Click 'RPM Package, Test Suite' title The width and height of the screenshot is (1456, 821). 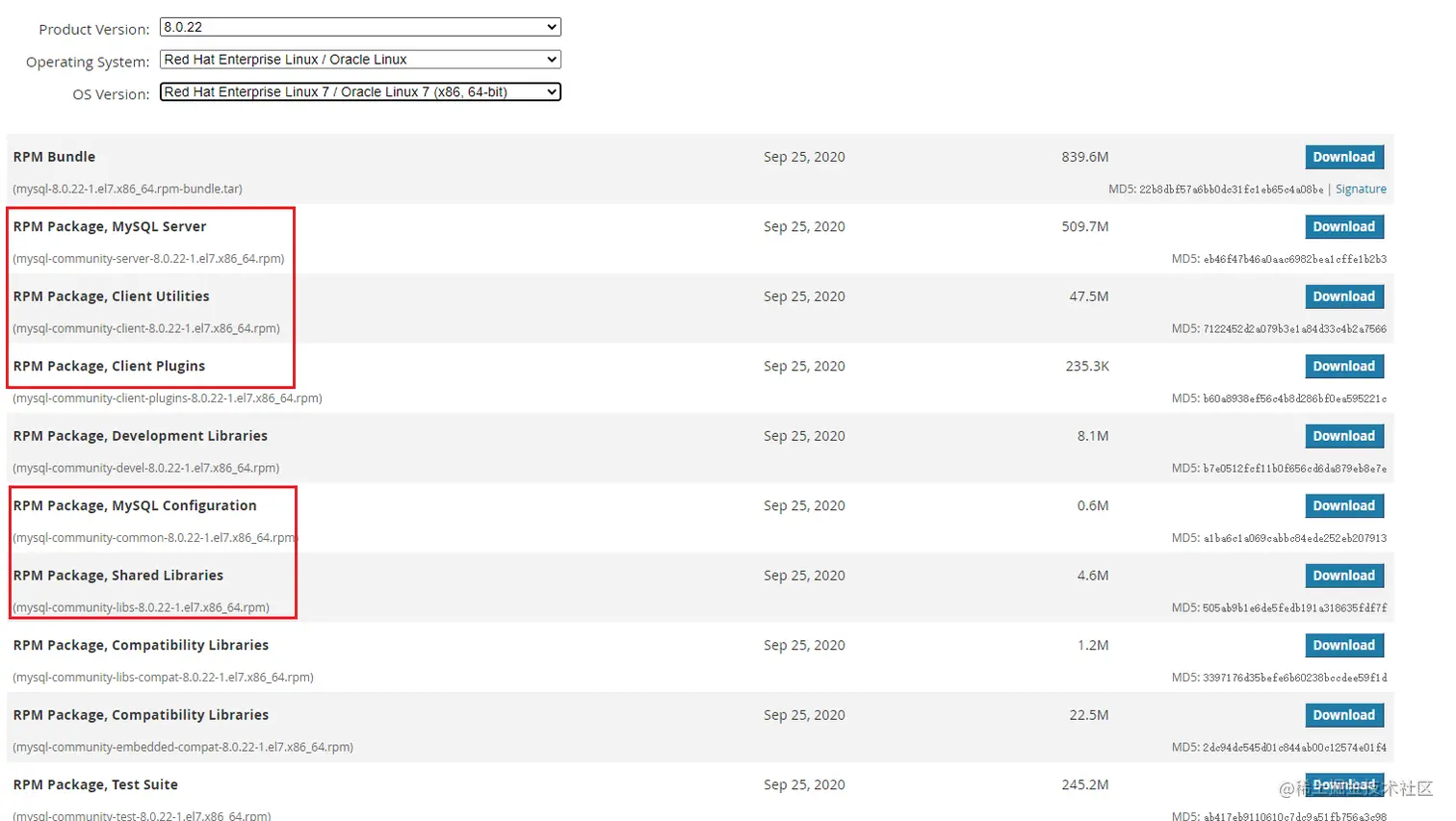(95, 785)
